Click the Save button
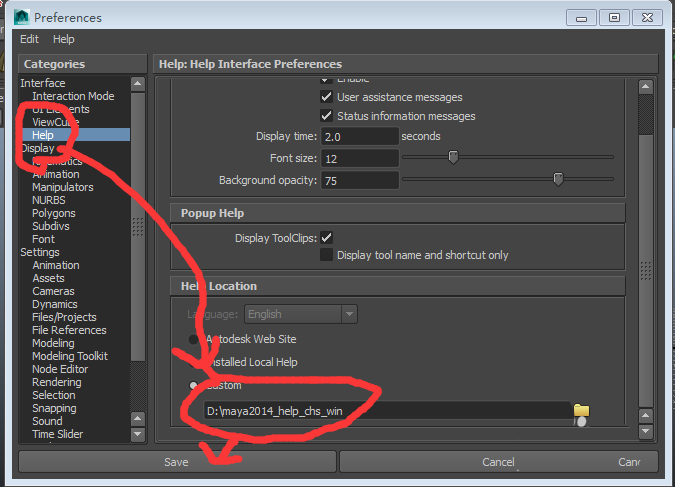 pos(177,462)
